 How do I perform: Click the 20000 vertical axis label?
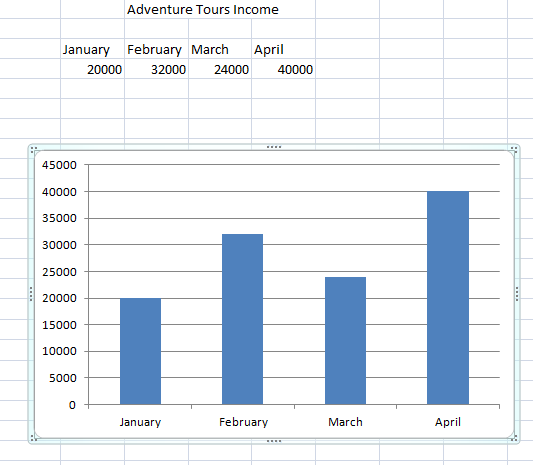pyautogui.click(x=59, y=298)
